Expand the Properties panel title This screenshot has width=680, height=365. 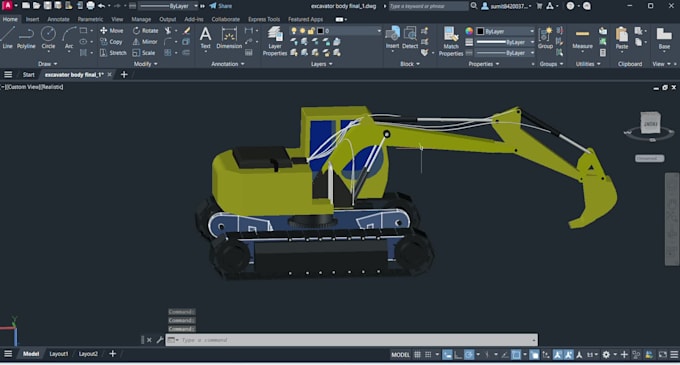(484, 64)
